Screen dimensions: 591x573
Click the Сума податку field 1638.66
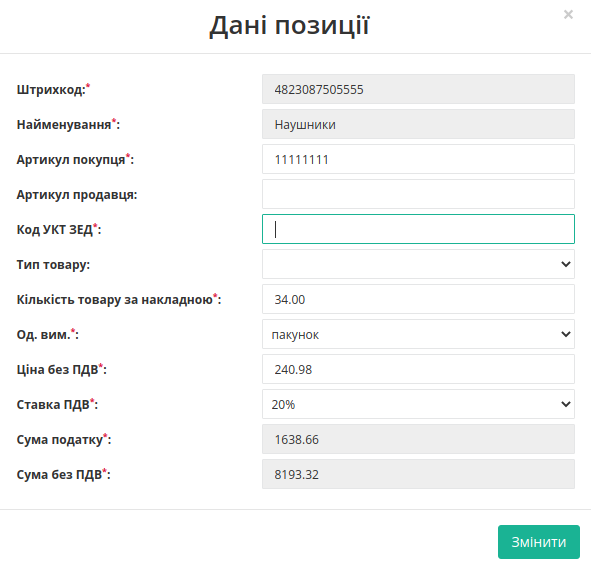coord(418,439)
